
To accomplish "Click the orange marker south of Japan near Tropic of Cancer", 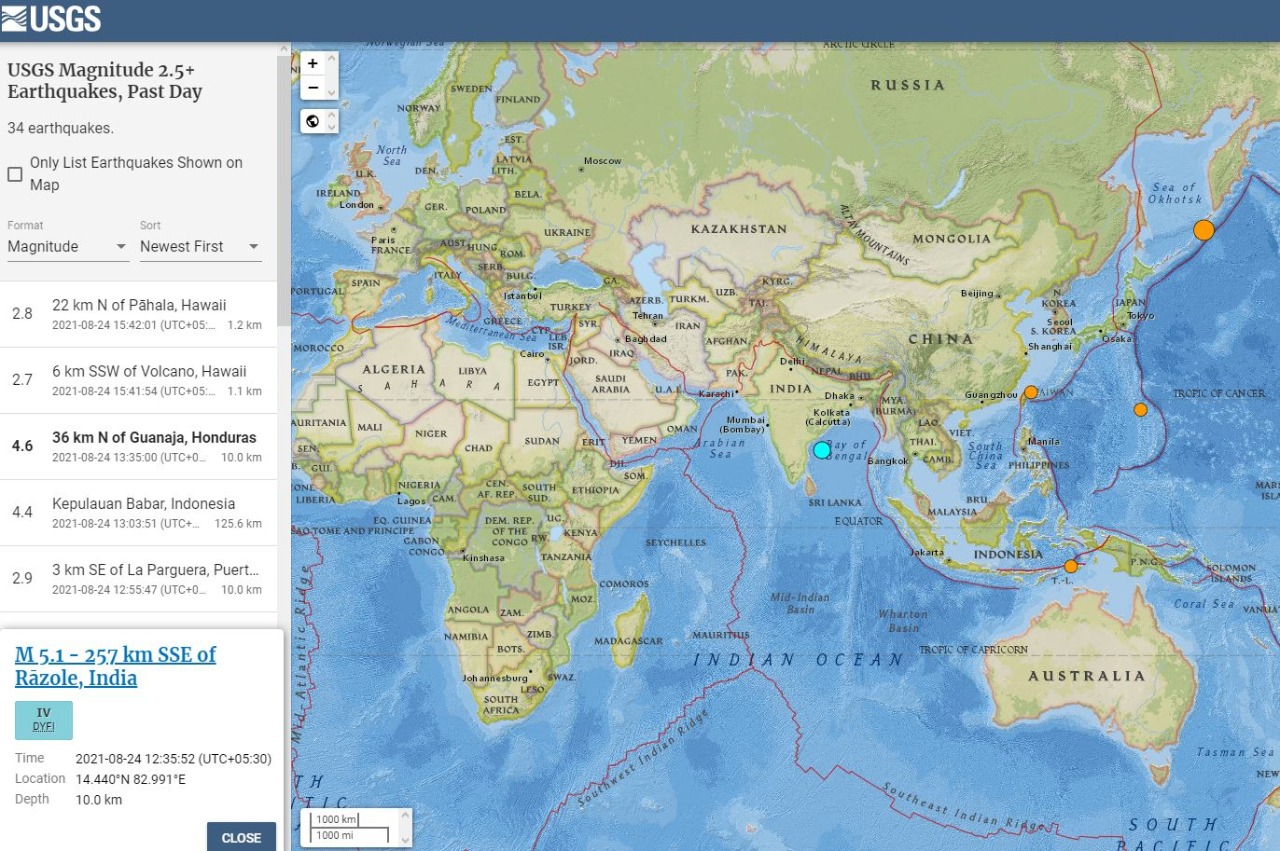I will [x=1140, y=409].
